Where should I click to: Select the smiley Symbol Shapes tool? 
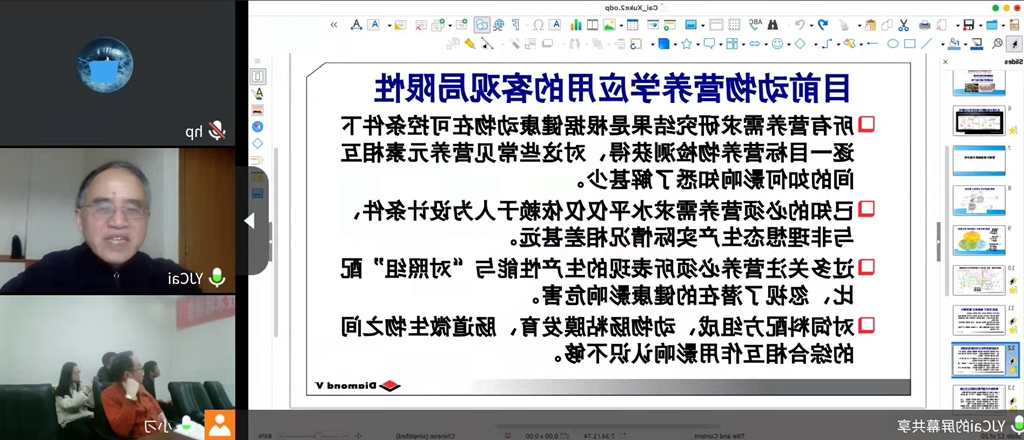tap(777, 44)
